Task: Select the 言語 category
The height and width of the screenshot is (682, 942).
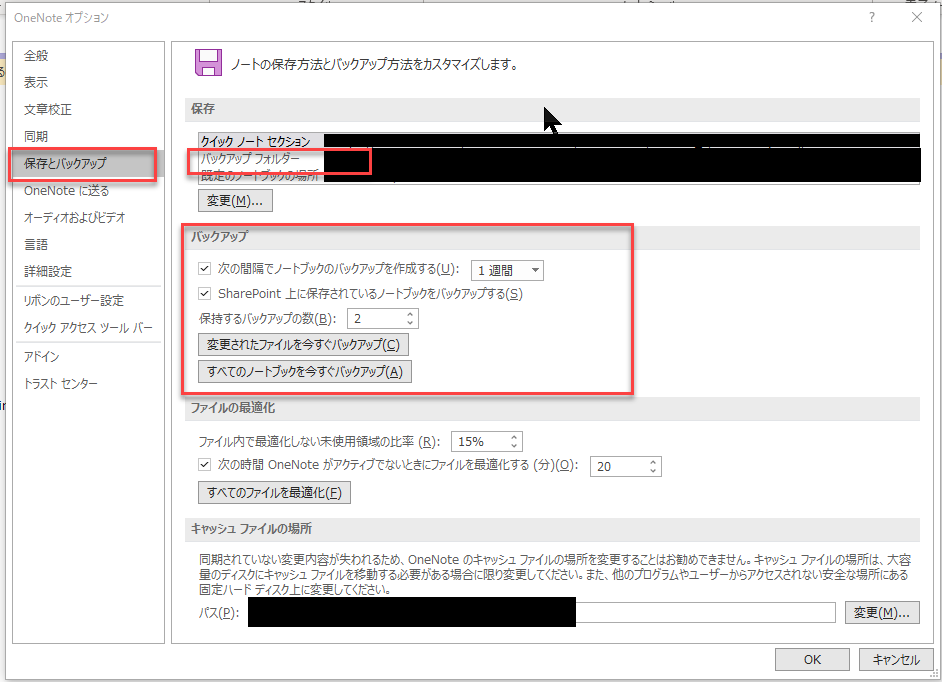Action: coord(36,245)
